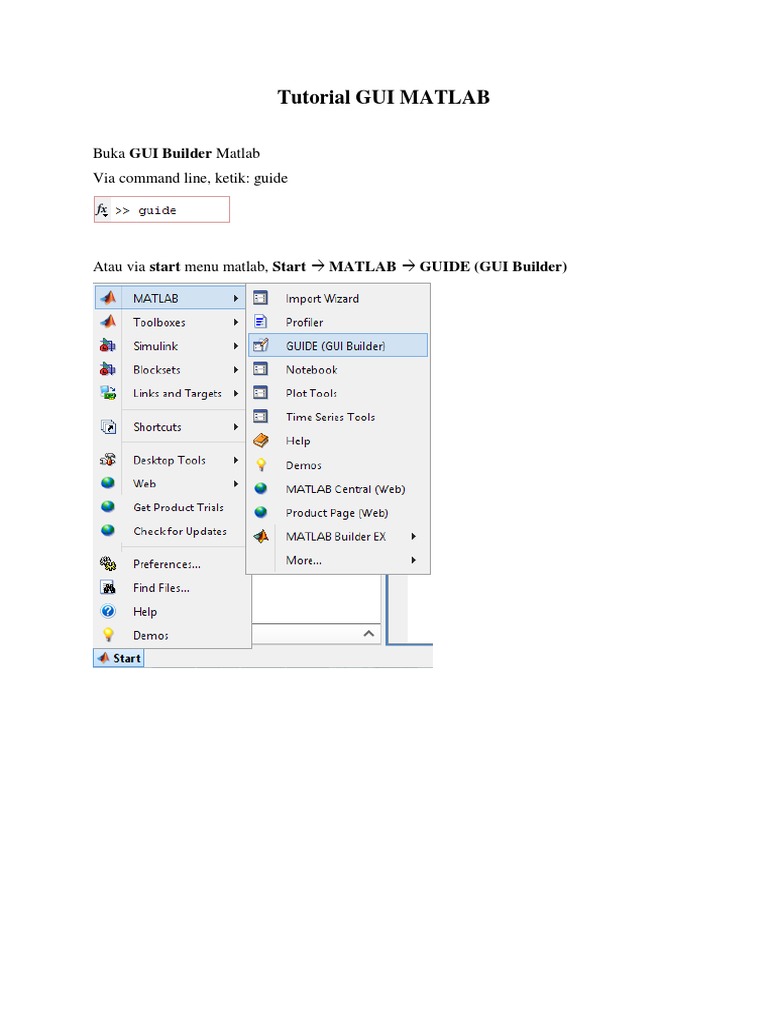Choose Check for Updates entry
Image resolution: width=768 pixels, height=1024 pixels.
[x=172, y=531]
